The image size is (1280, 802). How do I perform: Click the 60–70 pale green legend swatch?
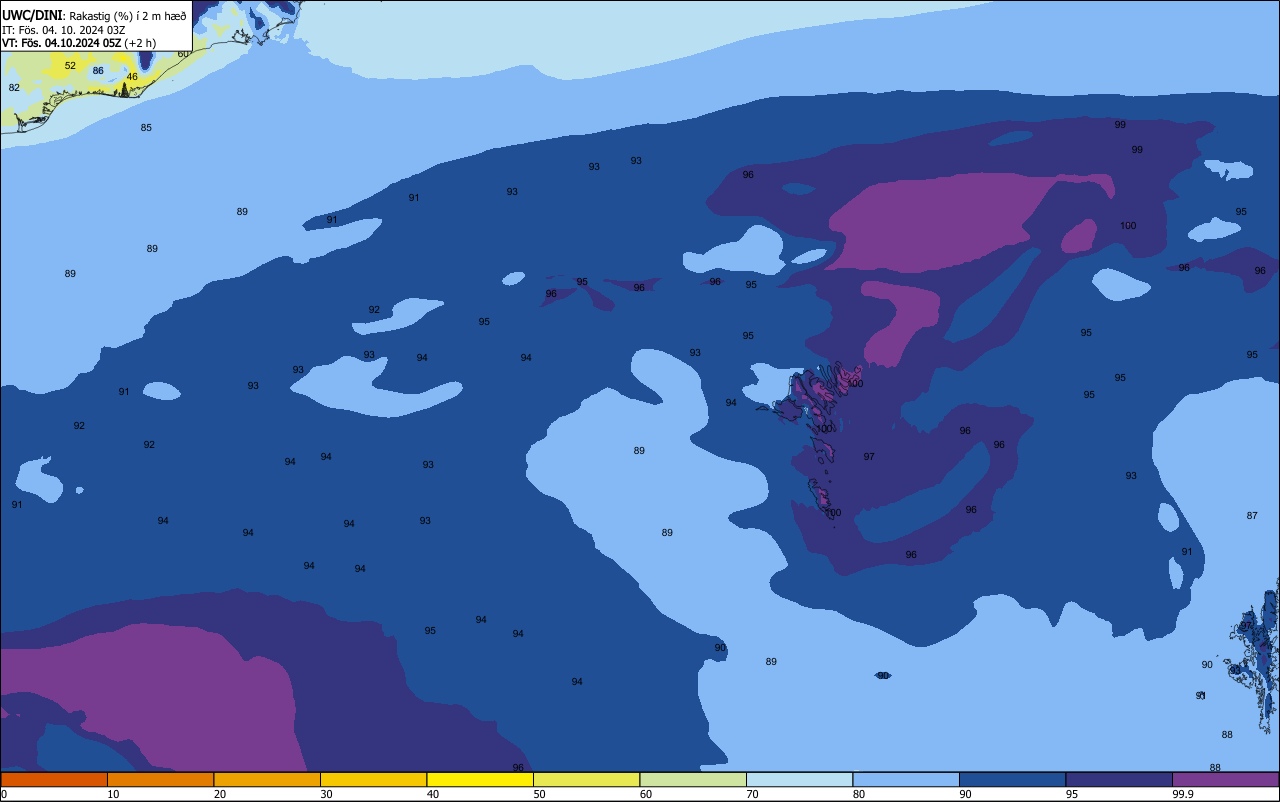(x=693, y=779)
